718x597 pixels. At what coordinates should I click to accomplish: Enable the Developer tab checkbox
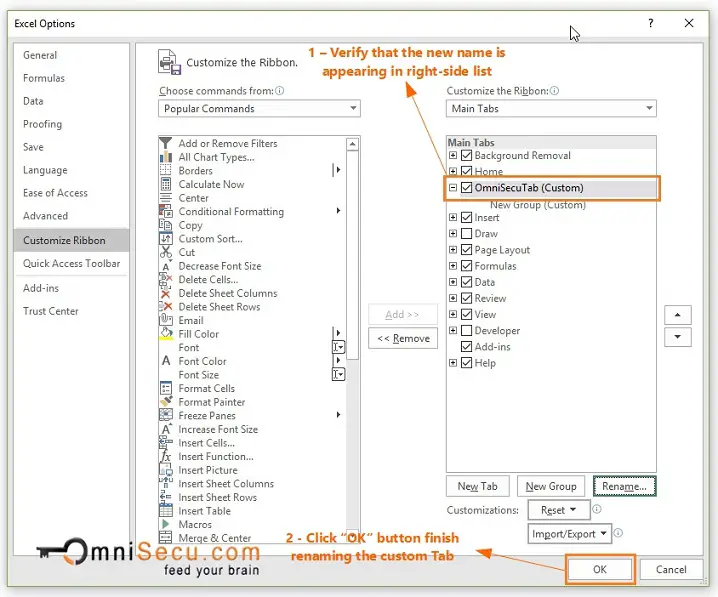466,331
